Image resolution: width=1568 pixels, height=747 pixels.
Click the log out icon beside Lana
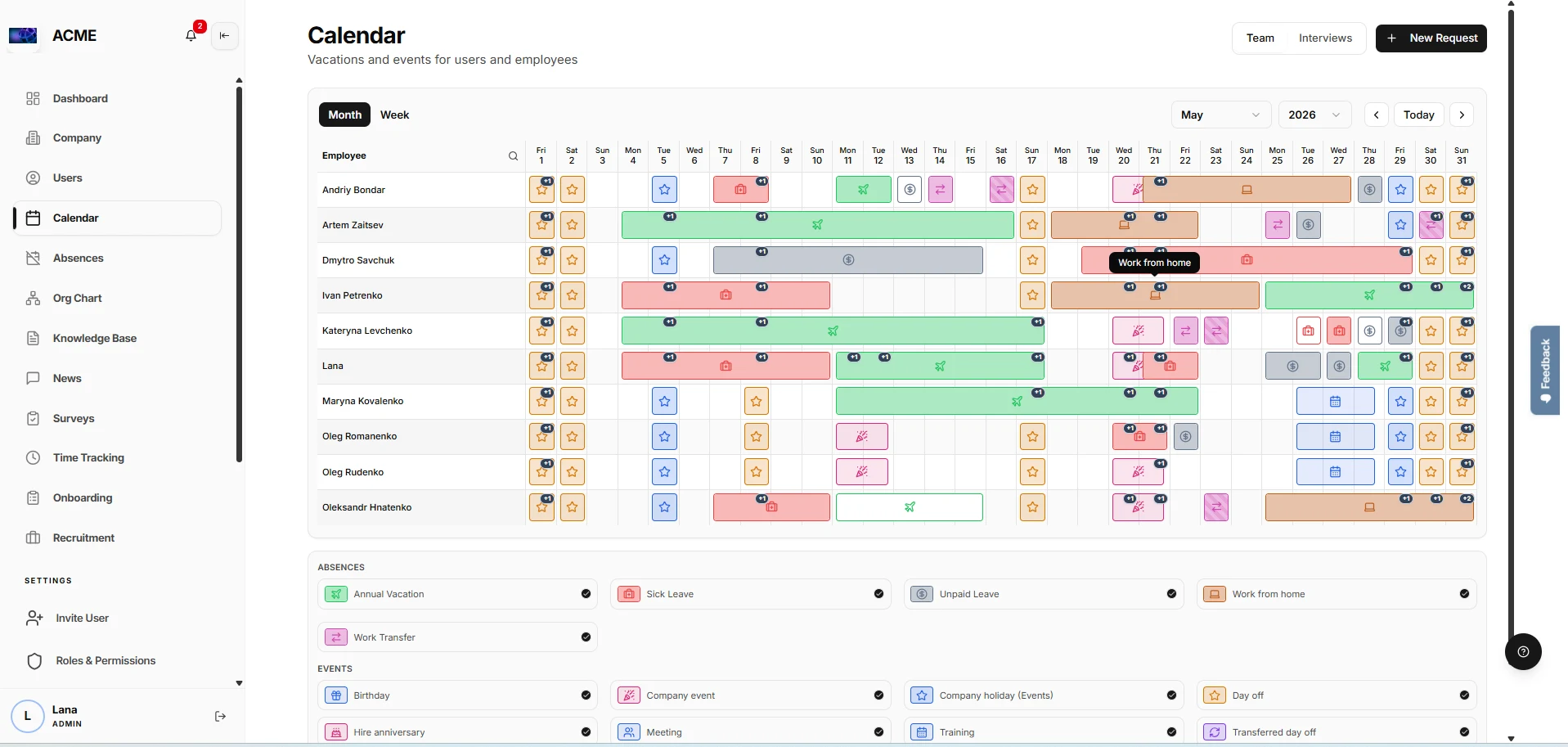[x=220, y=716]
